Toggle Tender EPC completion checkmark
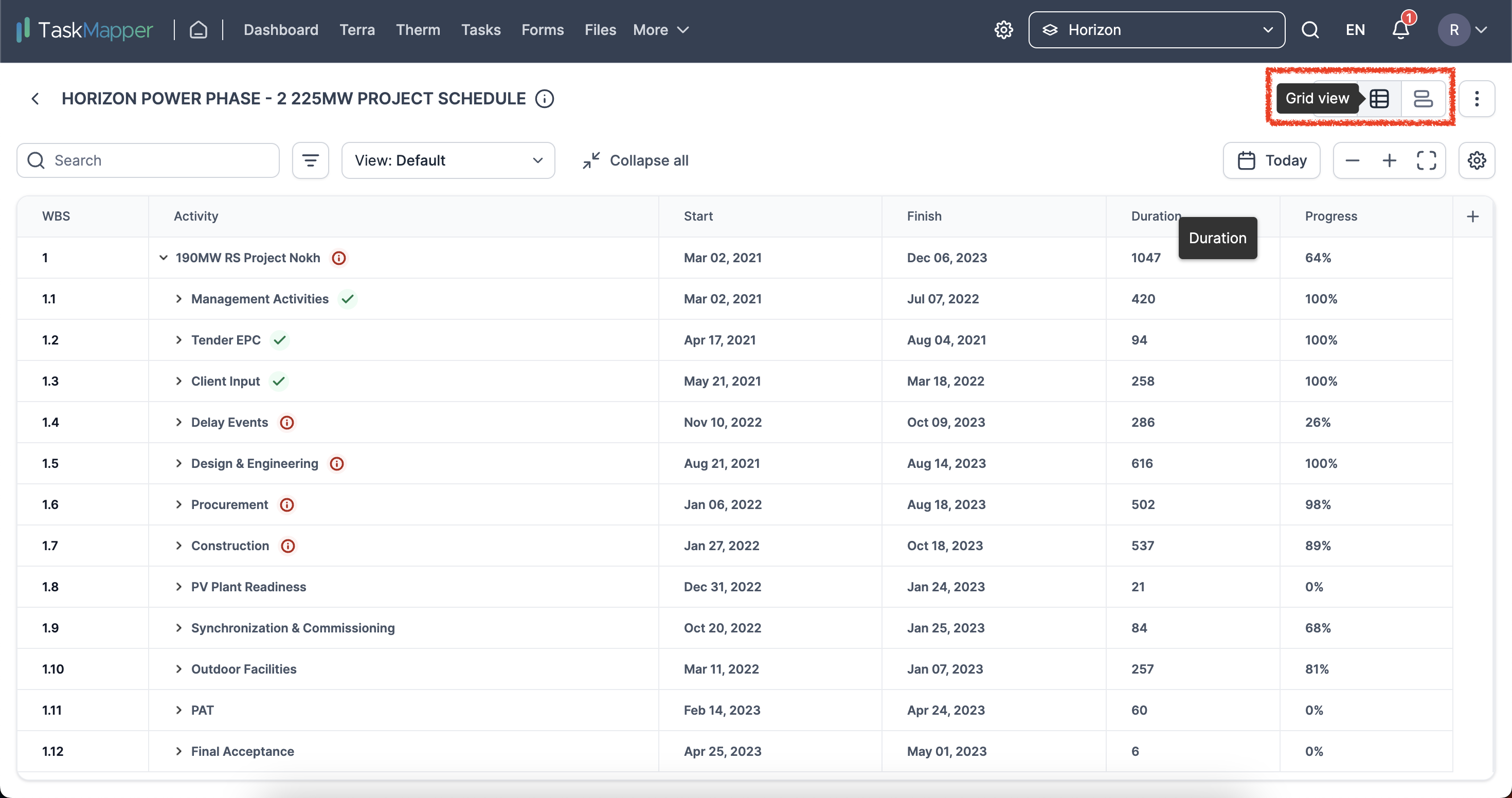Viewport: 1512px width, 798px height. click(281, 339)
